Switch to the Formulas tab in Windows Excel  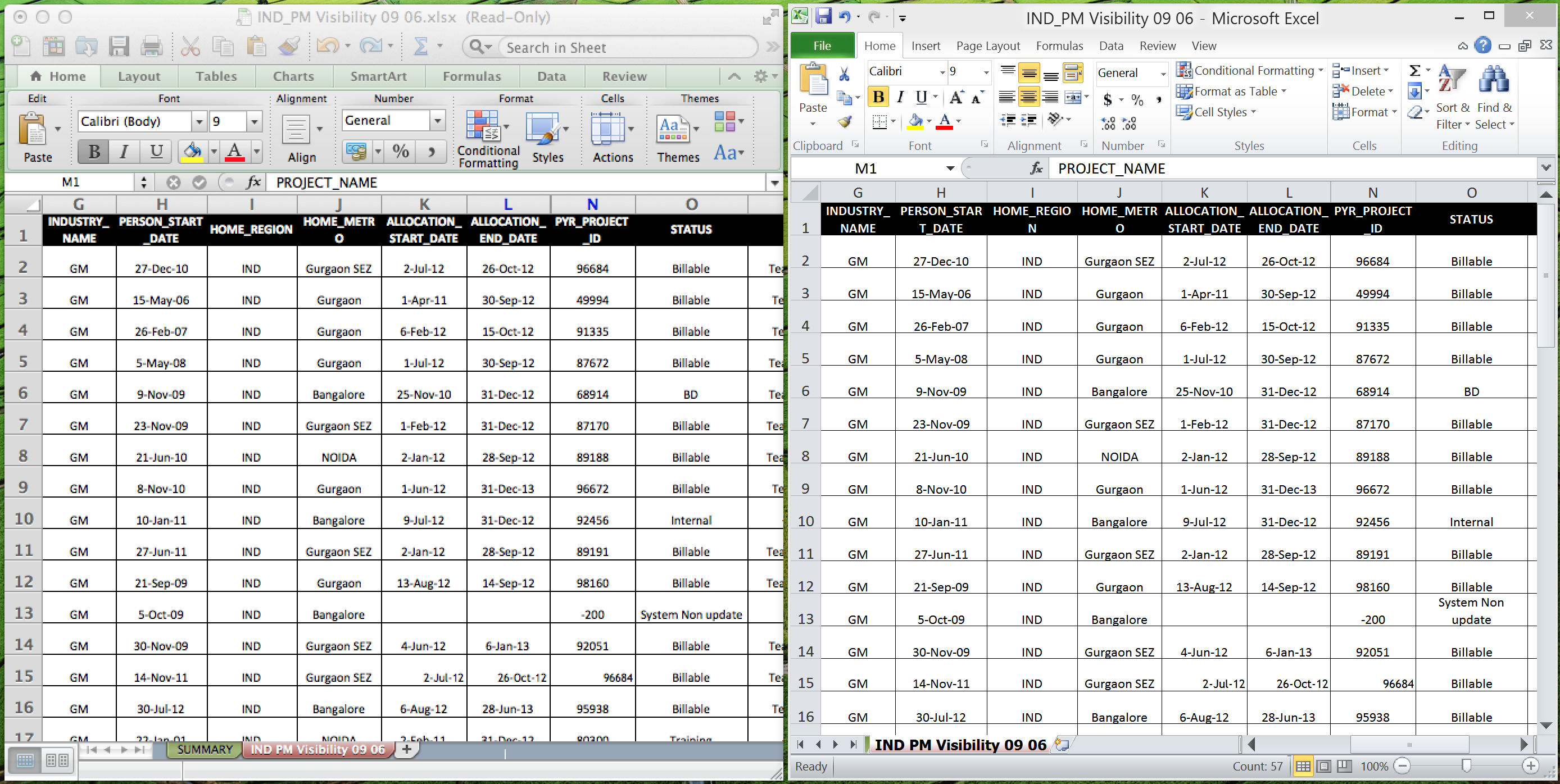tap(1059, 46)
